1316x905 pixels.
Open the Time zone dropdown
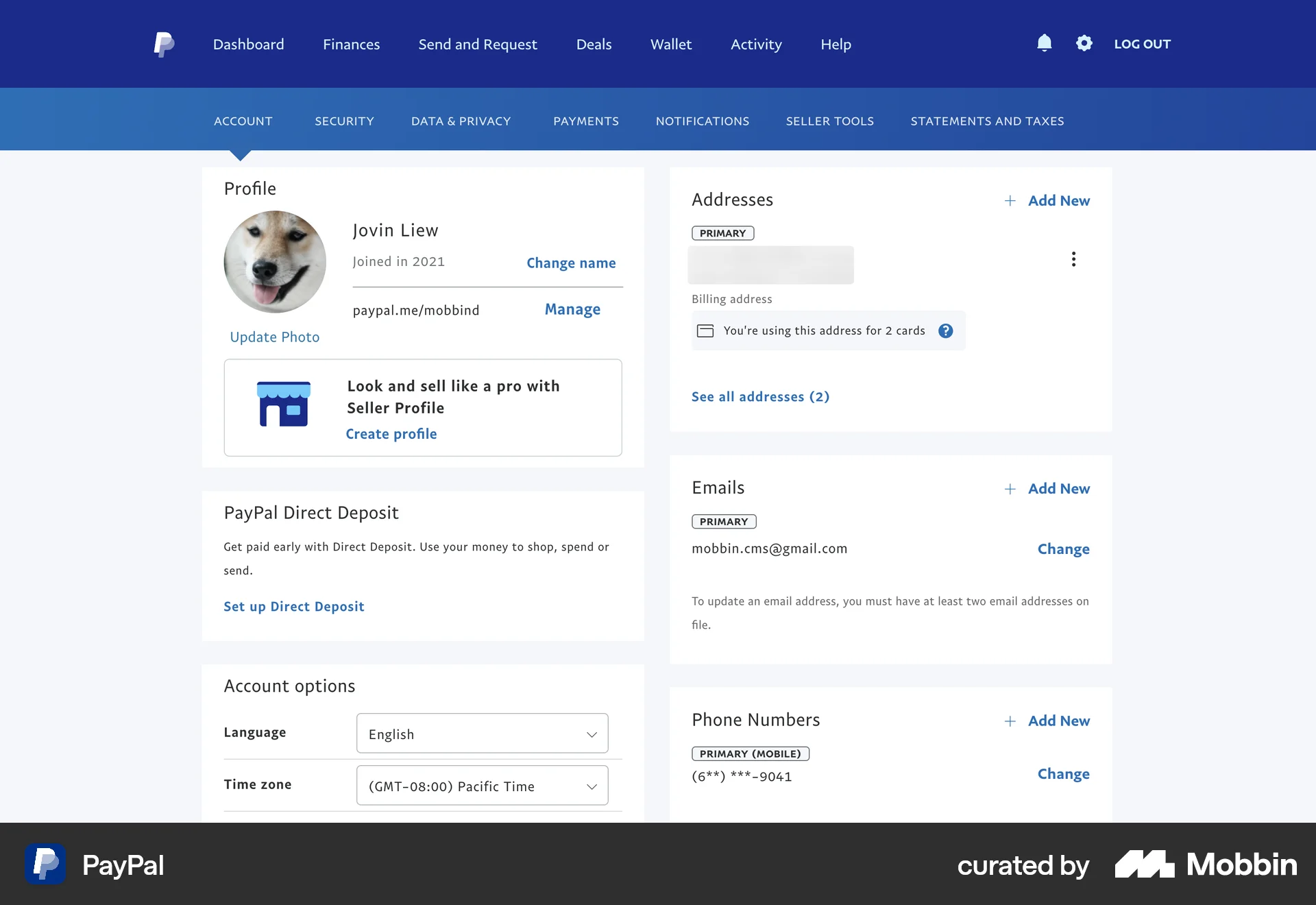[x=482, y=786]
